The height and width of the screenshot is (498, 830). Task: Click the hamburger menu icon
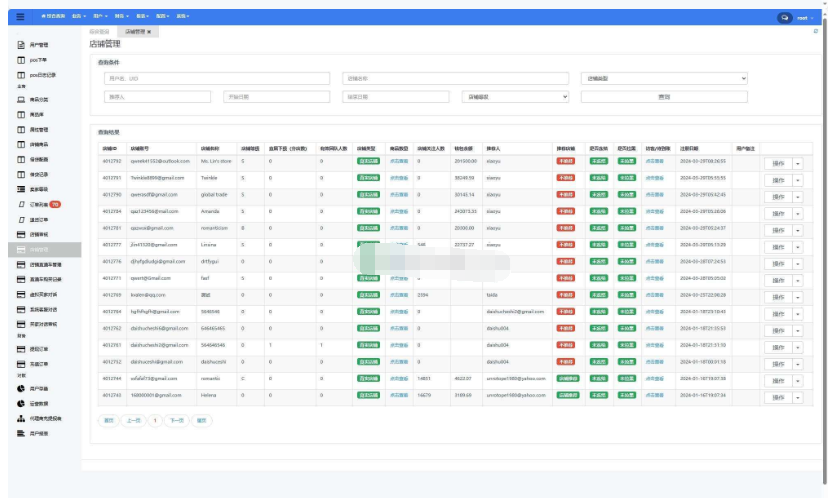(20, 17)
